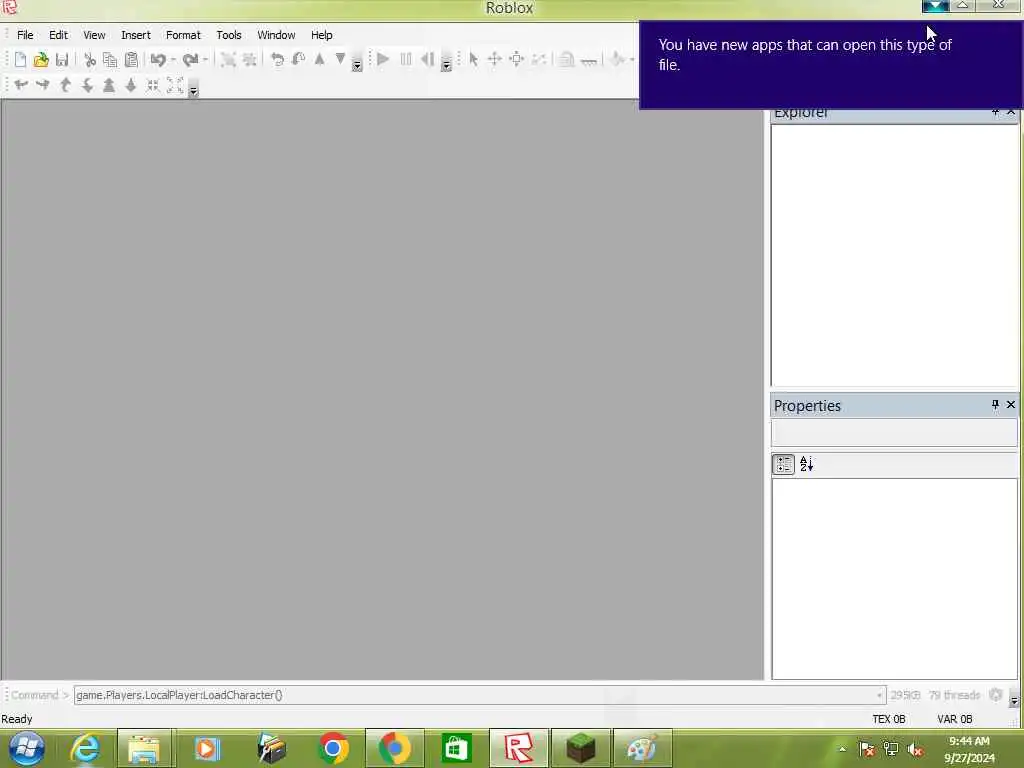Open Internet Explorer from the taskbar
1024x768 pixels.
(x=86, y=748)
